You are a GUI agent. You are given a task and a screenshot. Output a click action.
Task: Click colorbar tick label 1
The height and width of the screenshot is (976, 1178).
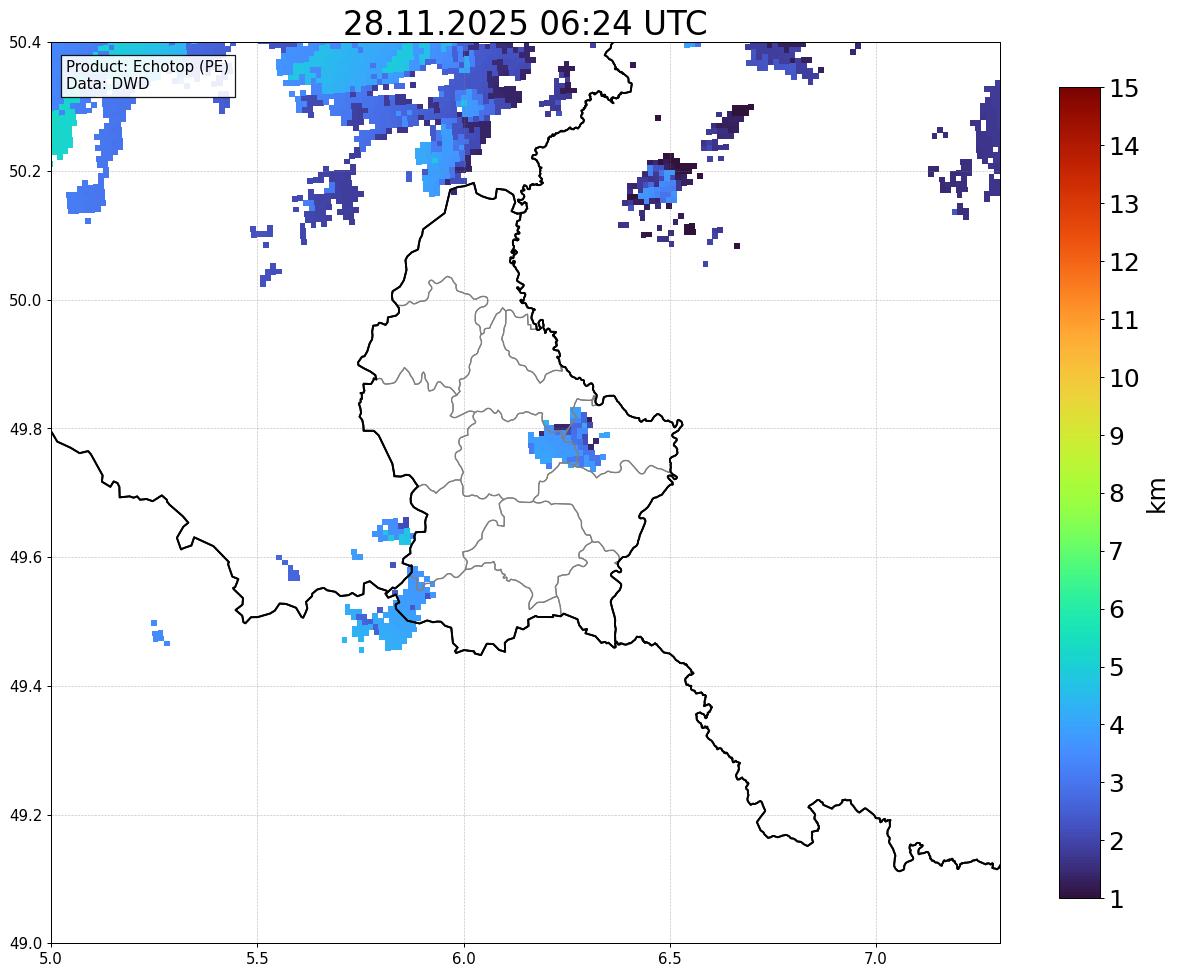(x=1117, y=899)
